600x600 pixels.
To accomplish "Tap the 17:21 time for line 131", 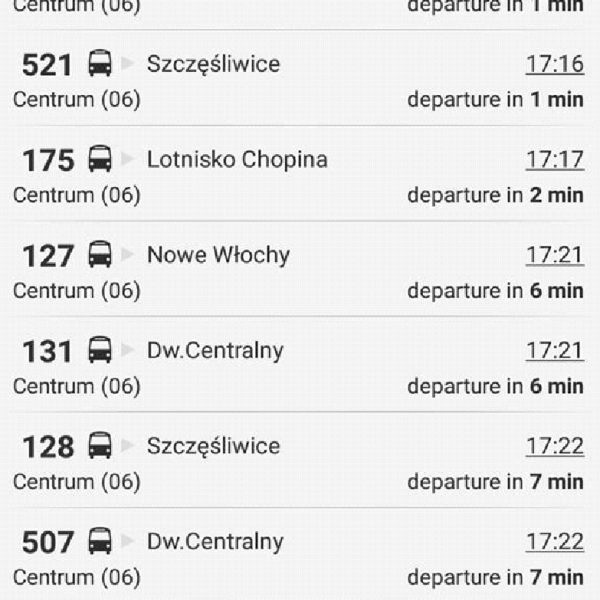I will 554,351.
